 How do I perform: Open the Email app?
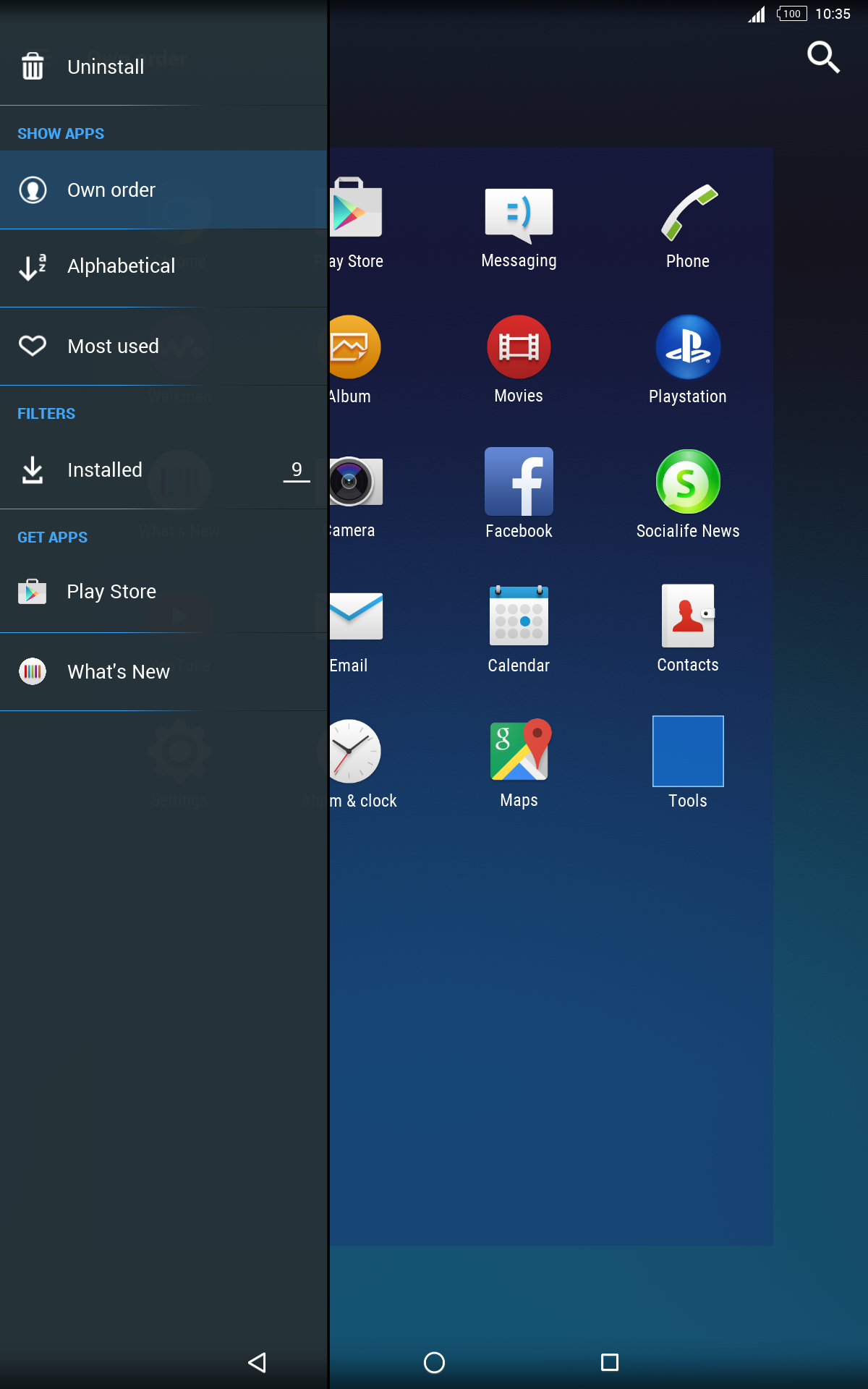pos(356,616)
